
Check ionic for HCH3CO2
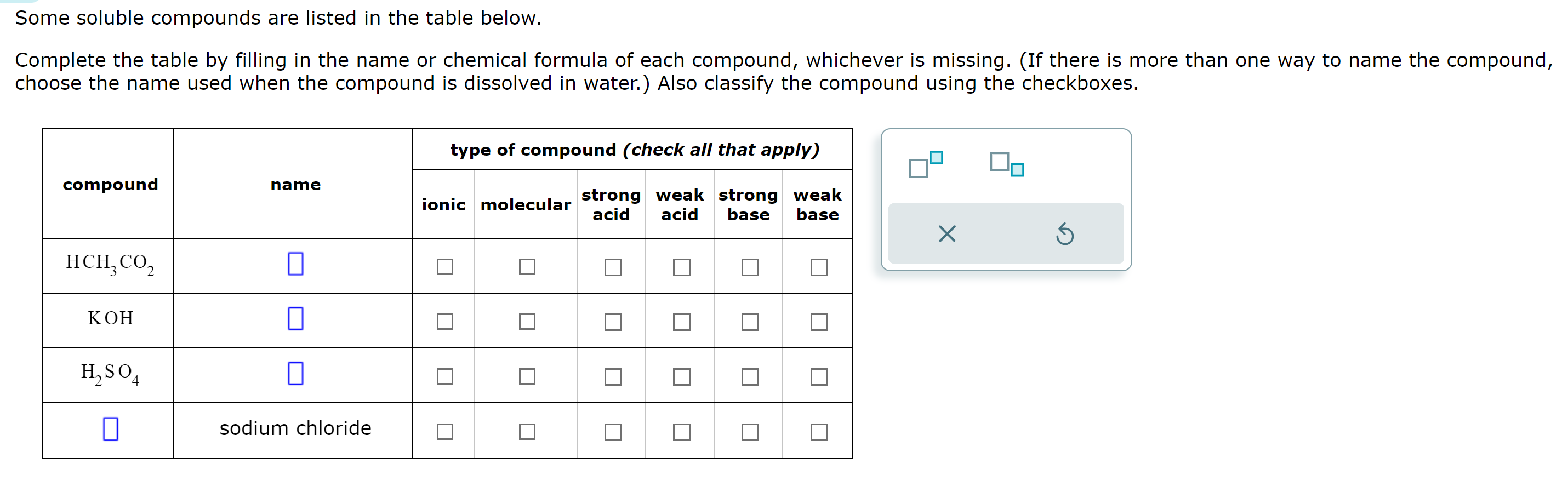pos(446,266)
